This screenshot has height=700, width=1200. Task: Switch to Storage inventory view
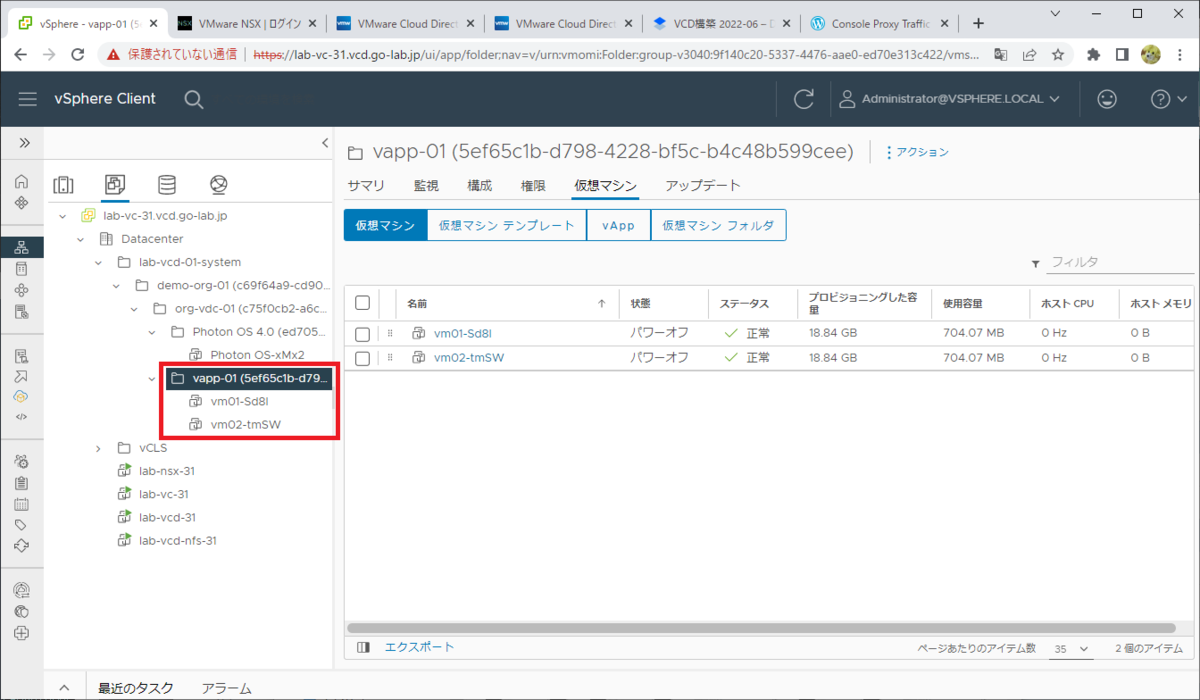click(x=167, y=185)
